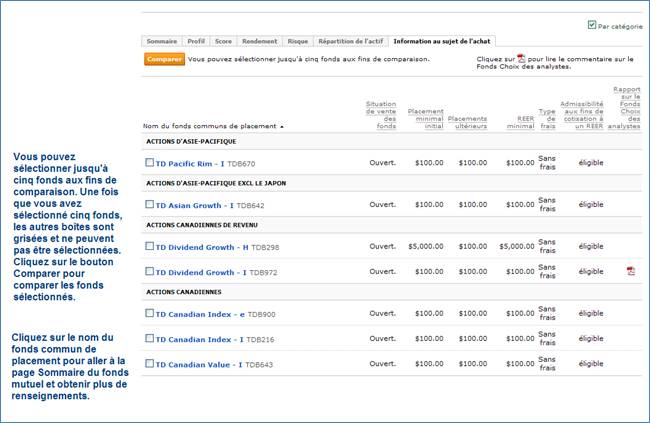Select the Rendement tab

(x=260, y=42)
